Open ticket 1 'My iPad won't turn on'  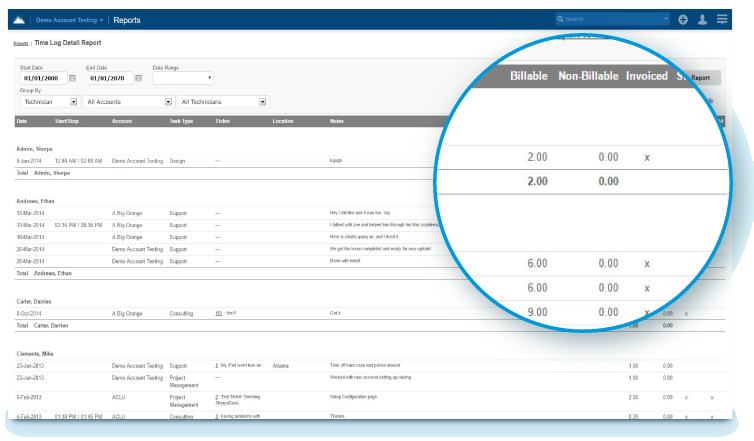pyautogui.click(x=217, y=365)
